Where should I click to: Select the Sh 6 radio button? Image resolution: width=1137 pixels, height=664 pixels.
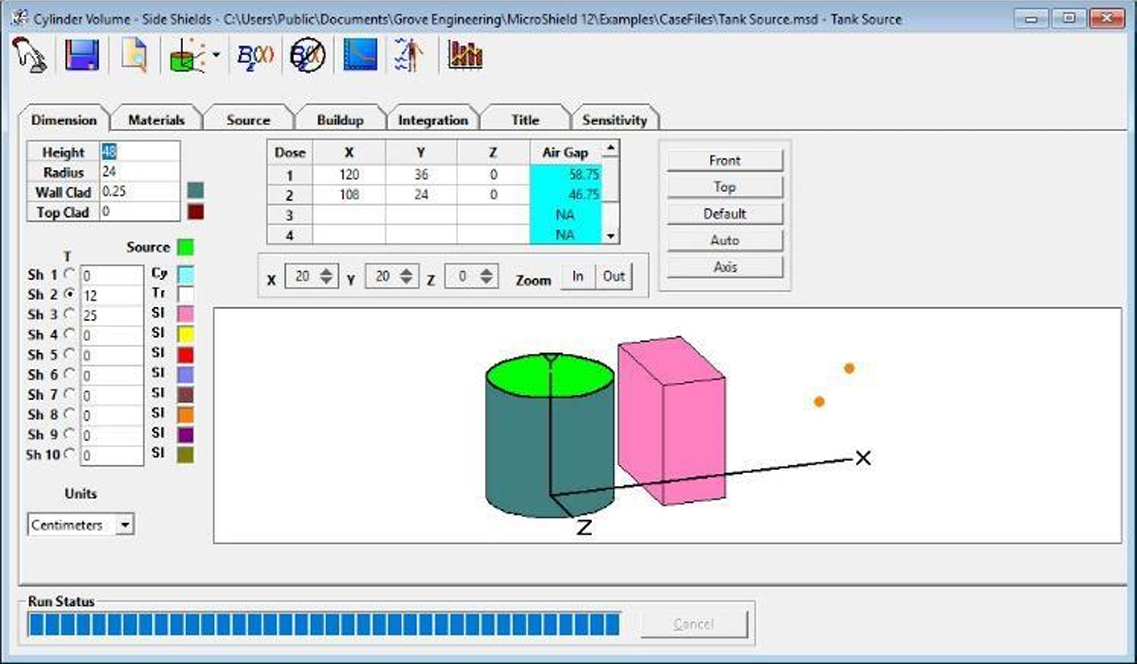(x=70, y=373)
